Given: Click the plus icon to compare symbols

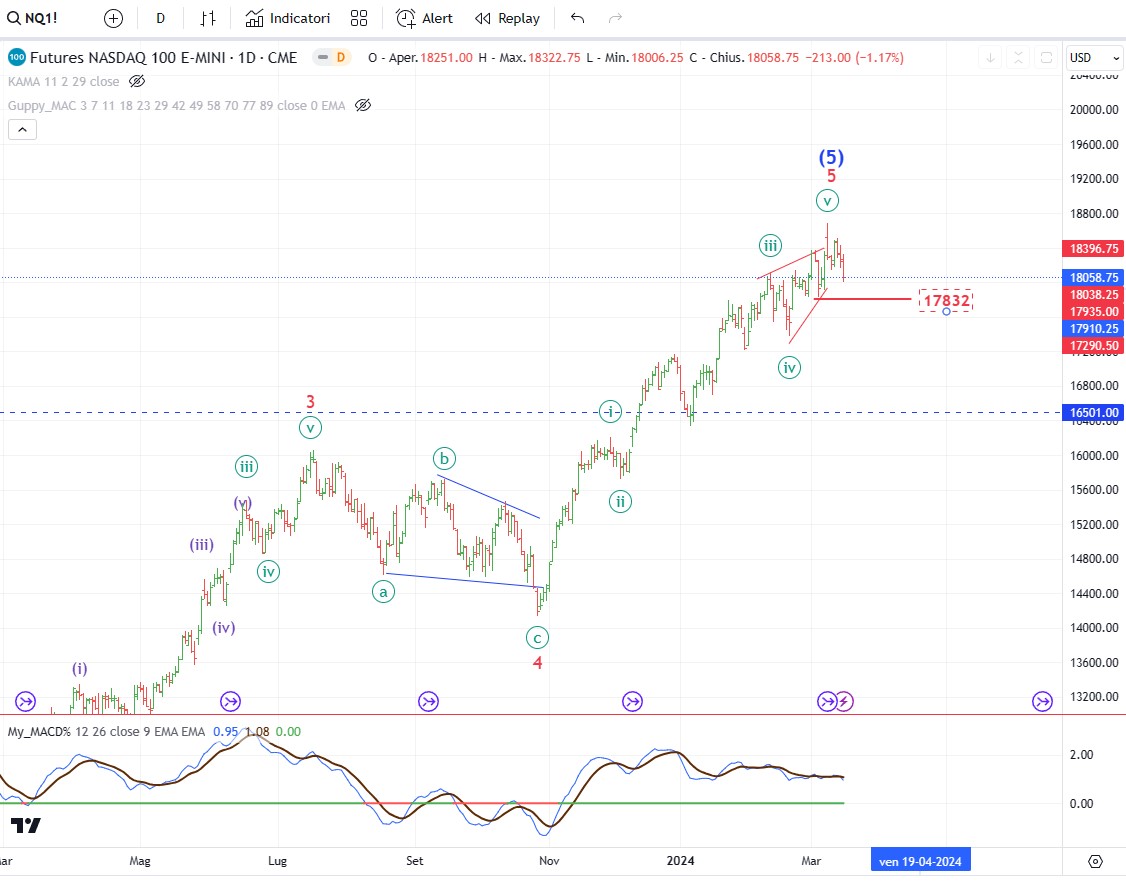Looking at the screenshot, I should pos(113,18).
